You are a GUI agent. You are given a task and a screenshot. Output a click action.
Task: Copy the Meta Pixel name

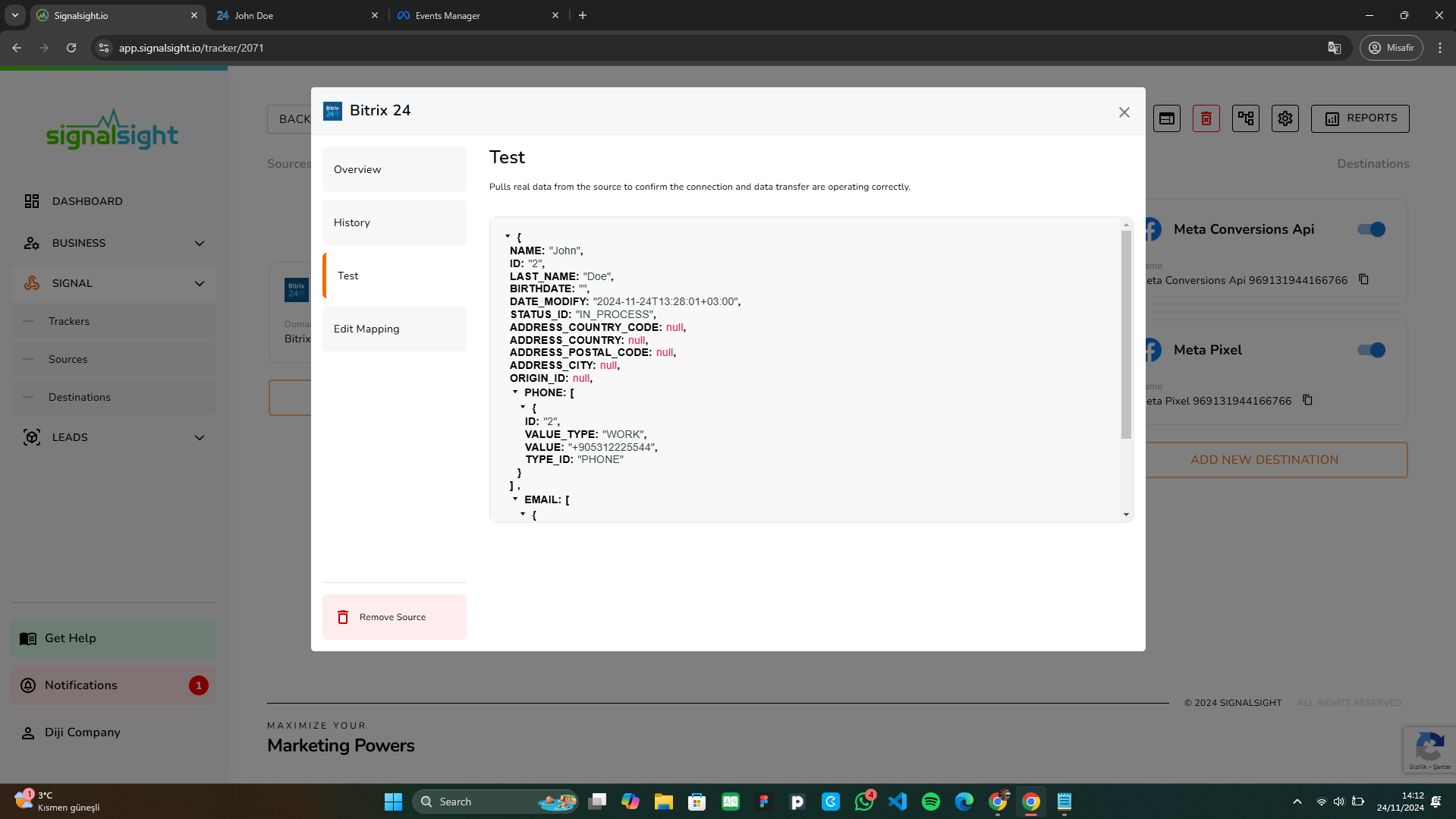pos(1307,400)
